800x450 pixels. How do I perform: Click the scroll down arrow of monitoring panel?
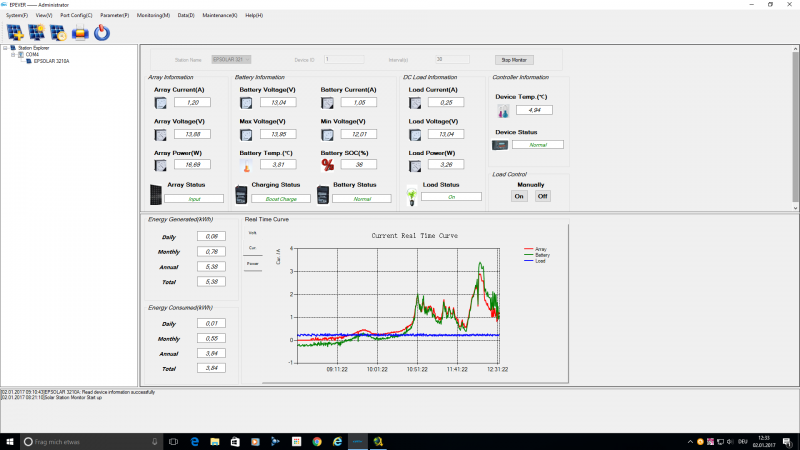(795, 208)
